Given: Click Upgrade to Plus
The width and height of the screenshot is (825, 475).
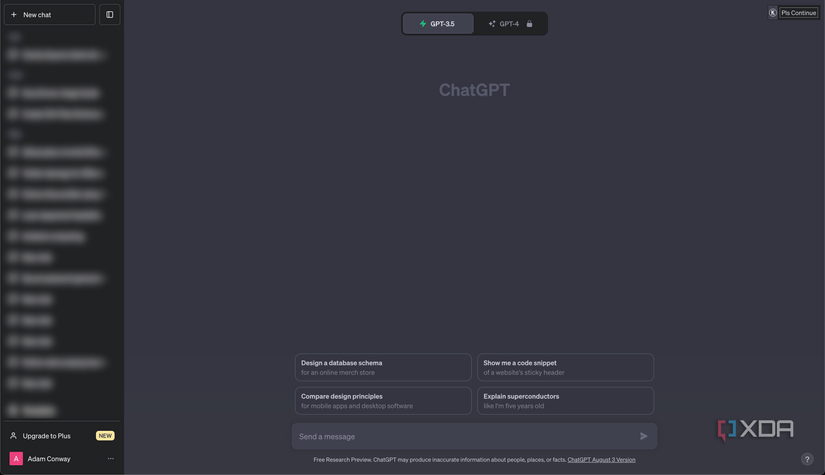Looking at the screenshot, I should coord(62,436).
